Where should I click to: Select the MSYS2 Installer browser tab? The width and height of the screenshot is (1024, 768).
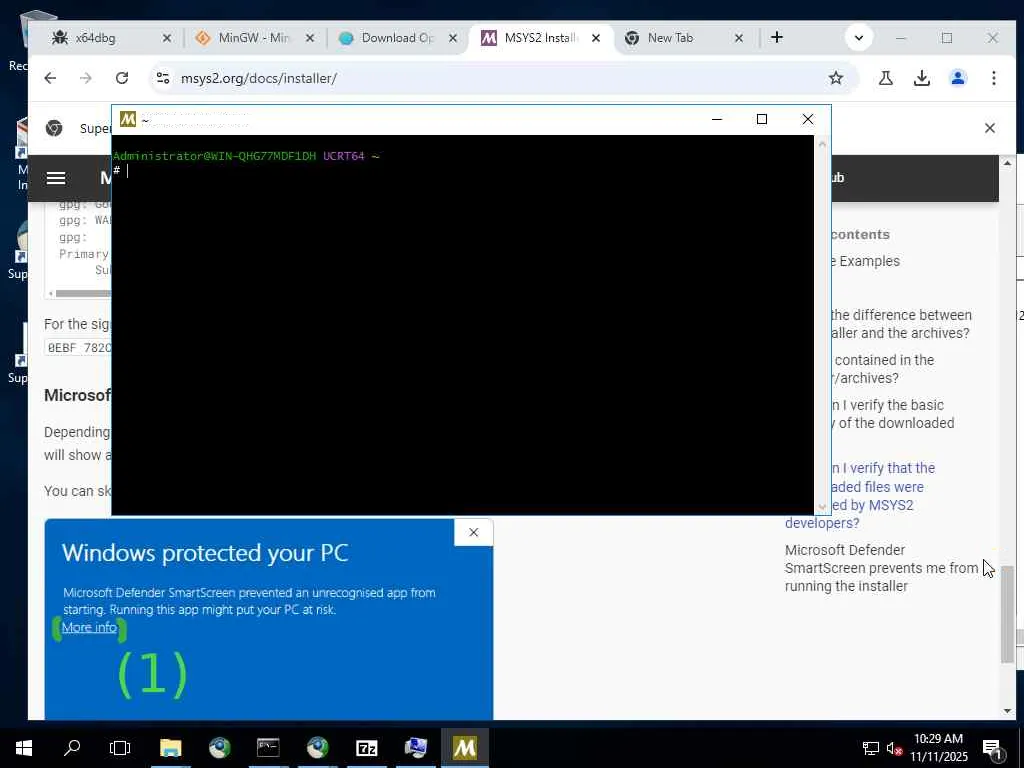click(539, 38)
